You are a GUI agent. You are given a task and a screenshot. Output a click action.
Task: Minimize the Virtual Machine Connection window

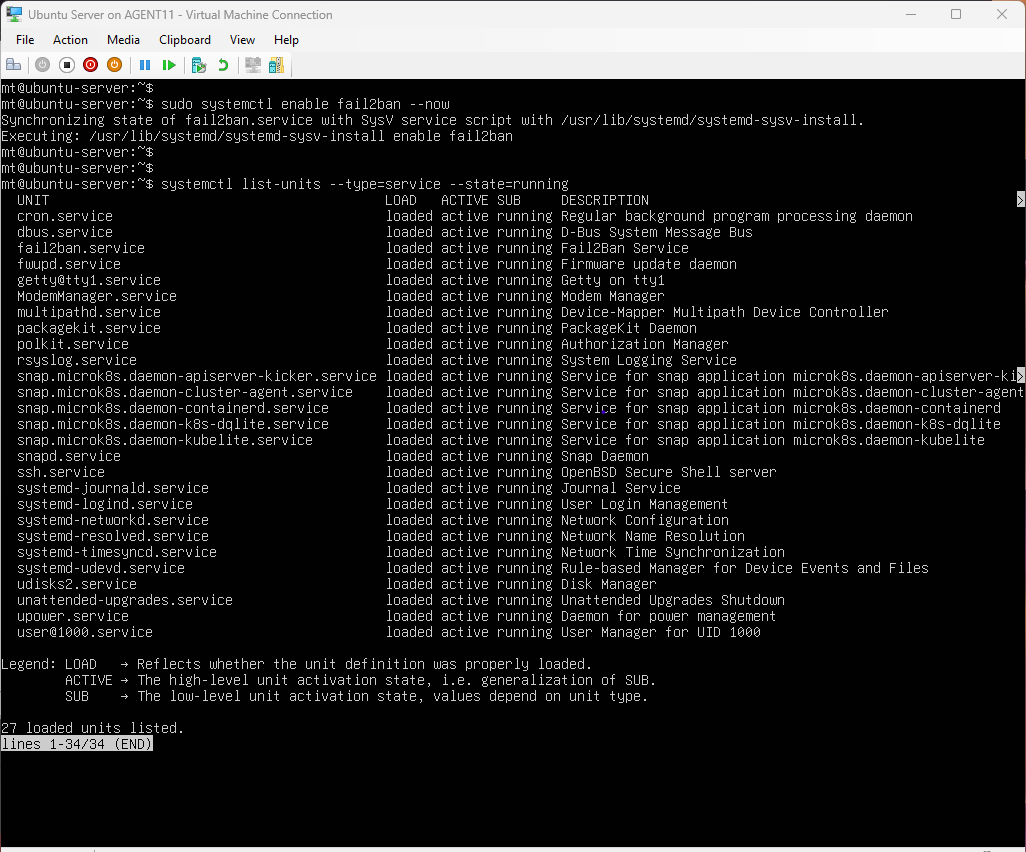click(x=910, y=15)
